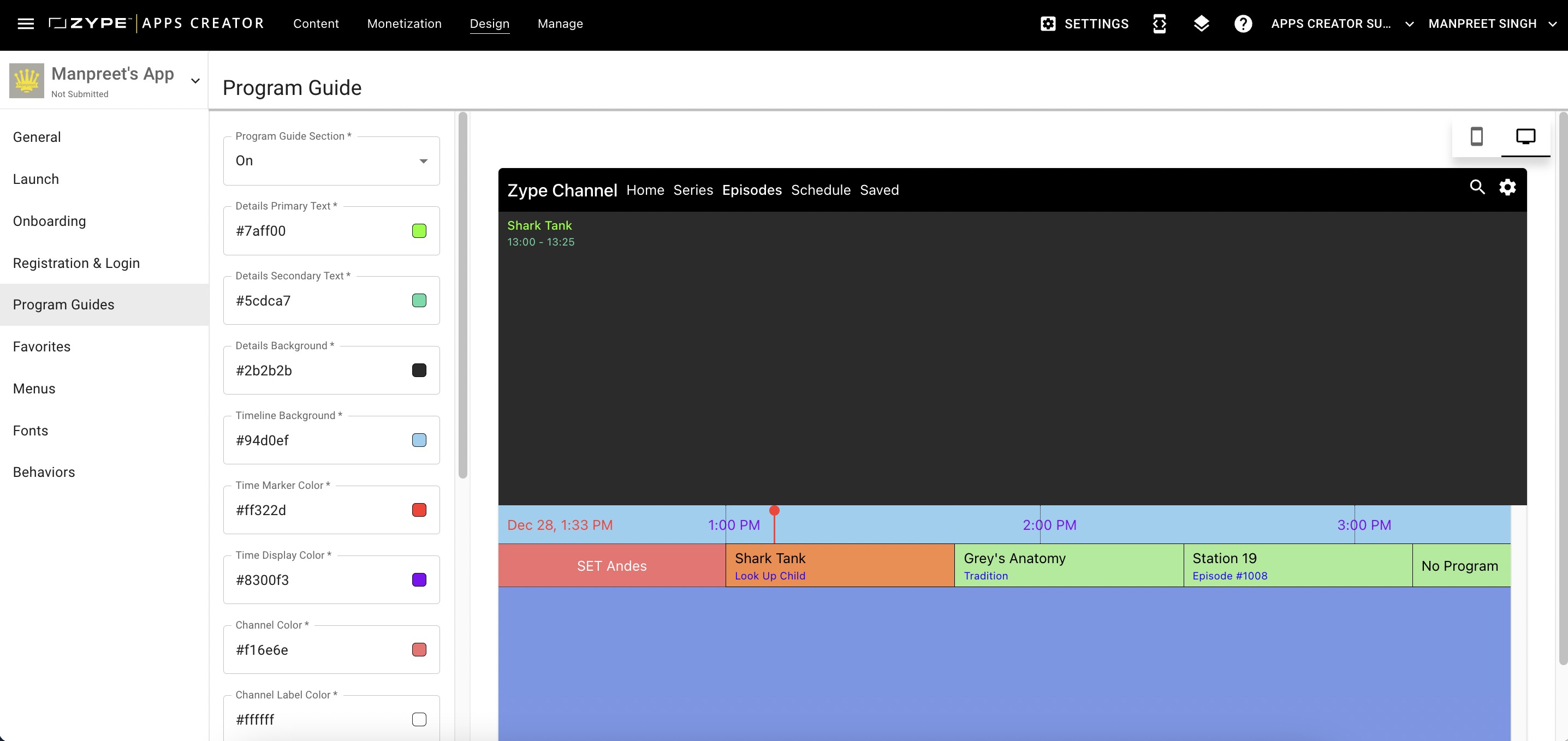Image resolution: width=1568 pixels, height=741 pixels.
Task: Click Schedule in the preview nav
Action: (821, 190)
